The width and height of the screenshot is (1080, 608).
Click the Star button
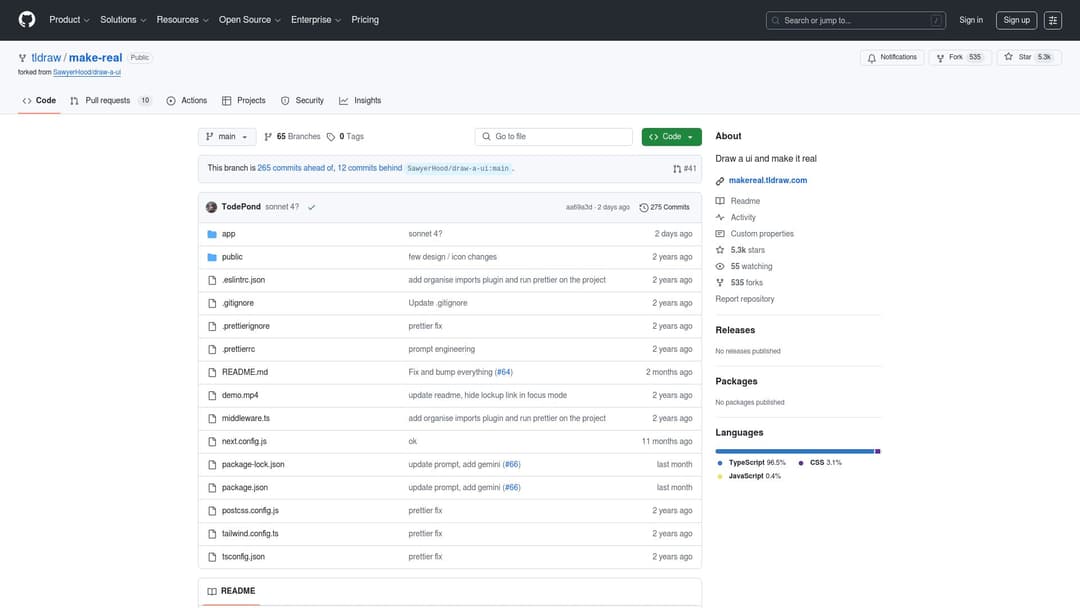tap(1028, 58)
